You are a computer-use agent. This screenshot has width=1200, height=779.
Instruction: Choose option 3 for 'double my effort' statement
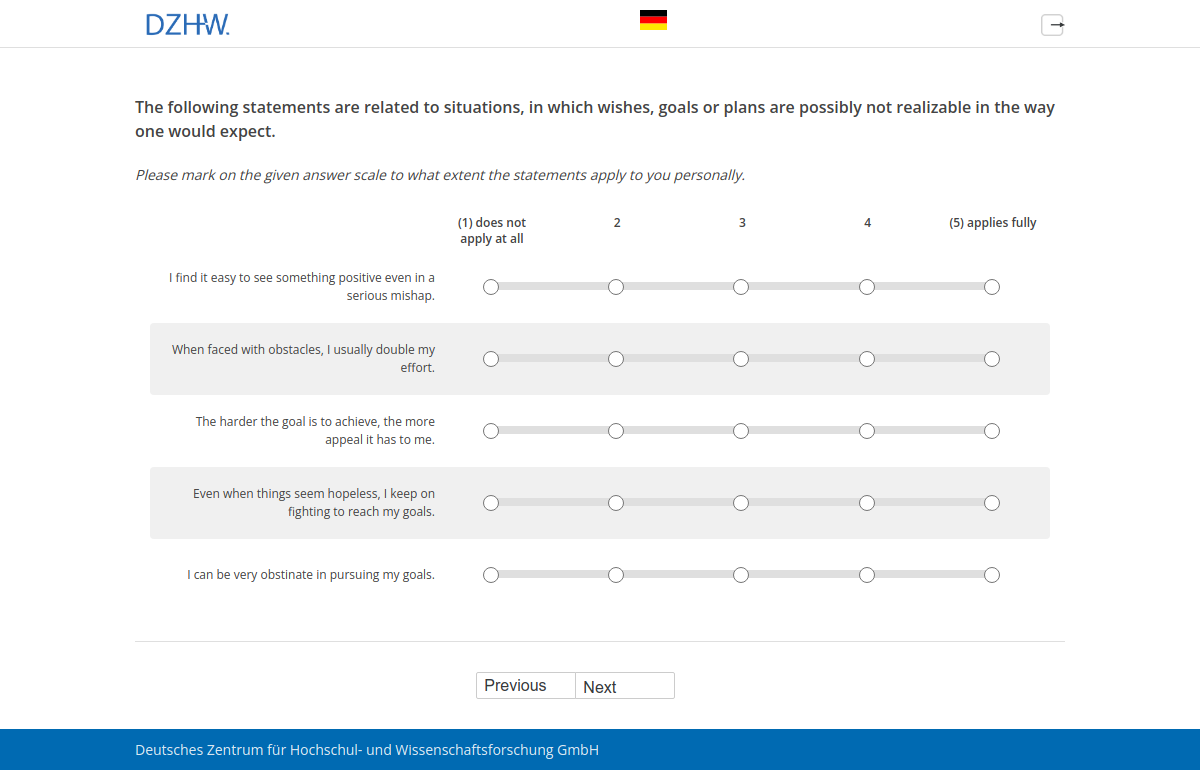click(x=741, y=359)
